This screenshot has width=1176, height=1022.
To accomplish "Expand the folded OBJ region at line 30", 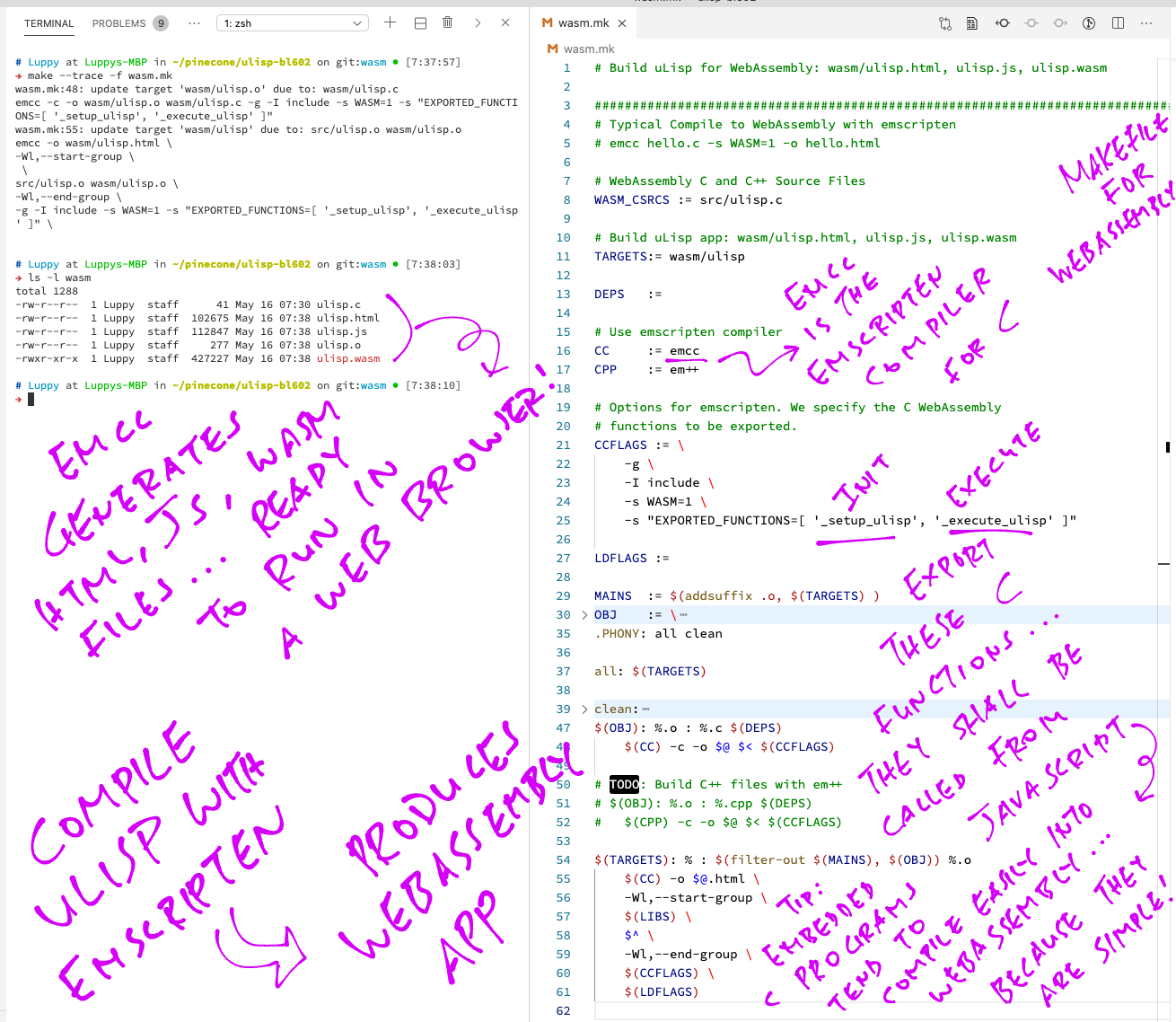I will [584, 614].
